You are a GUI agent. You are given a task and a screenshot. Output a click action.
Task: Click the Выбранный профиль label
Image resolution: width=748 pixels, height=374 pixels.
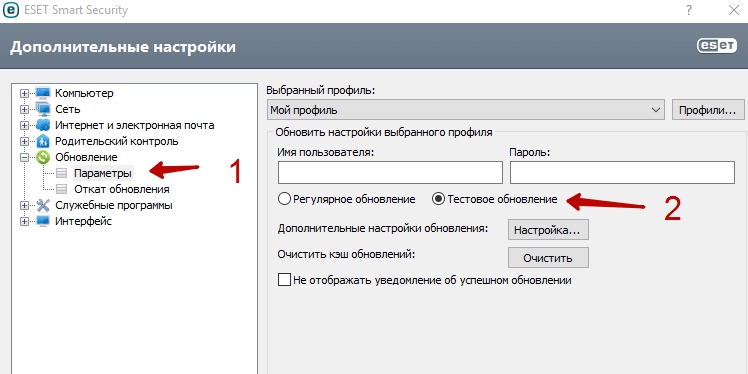[321, 91]
